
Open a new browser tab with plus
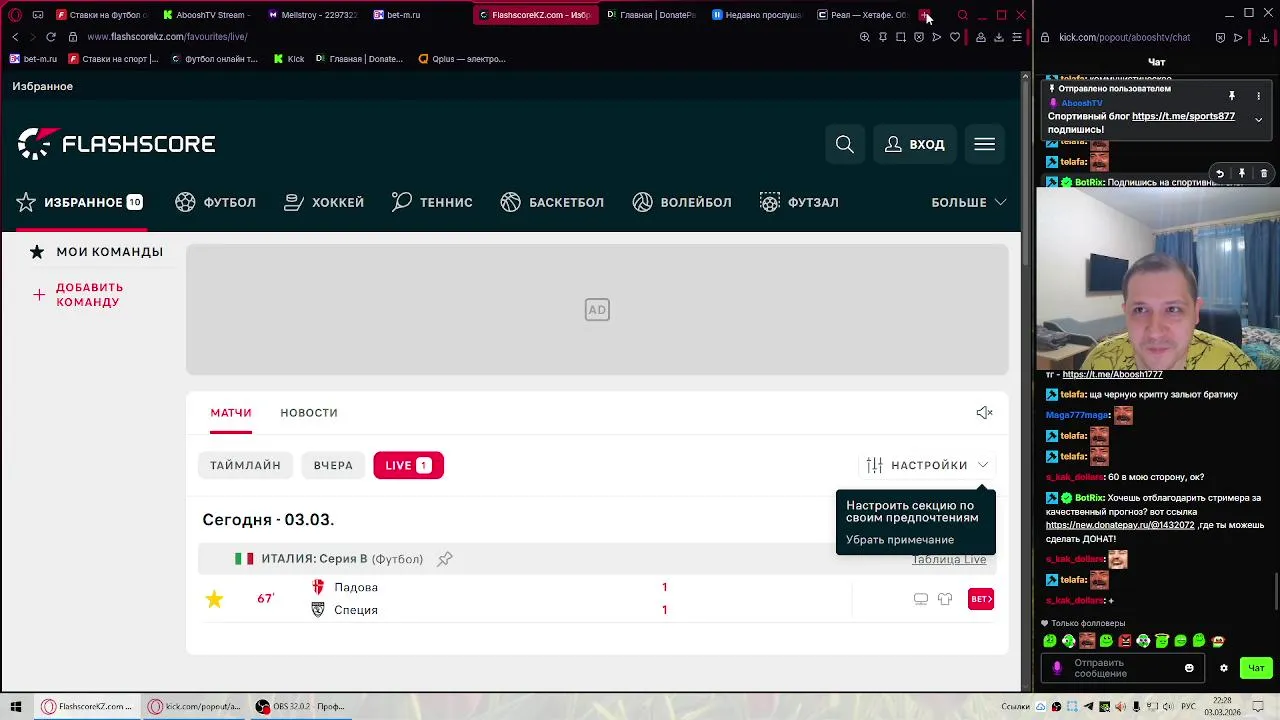pyautogui.click(x=926, y=15)
